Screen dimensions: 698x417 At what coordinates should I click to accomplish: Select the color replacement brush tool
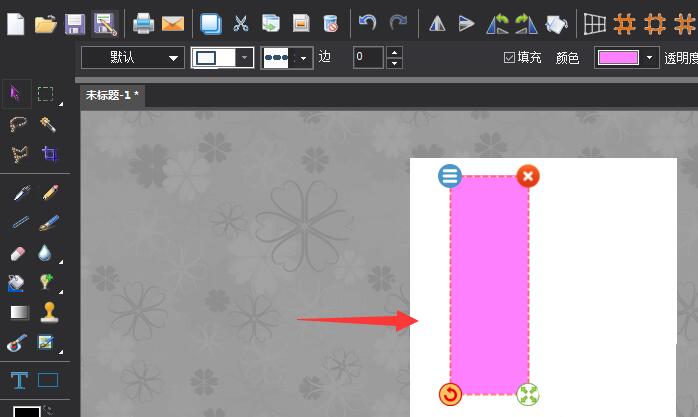click(17, 343)
